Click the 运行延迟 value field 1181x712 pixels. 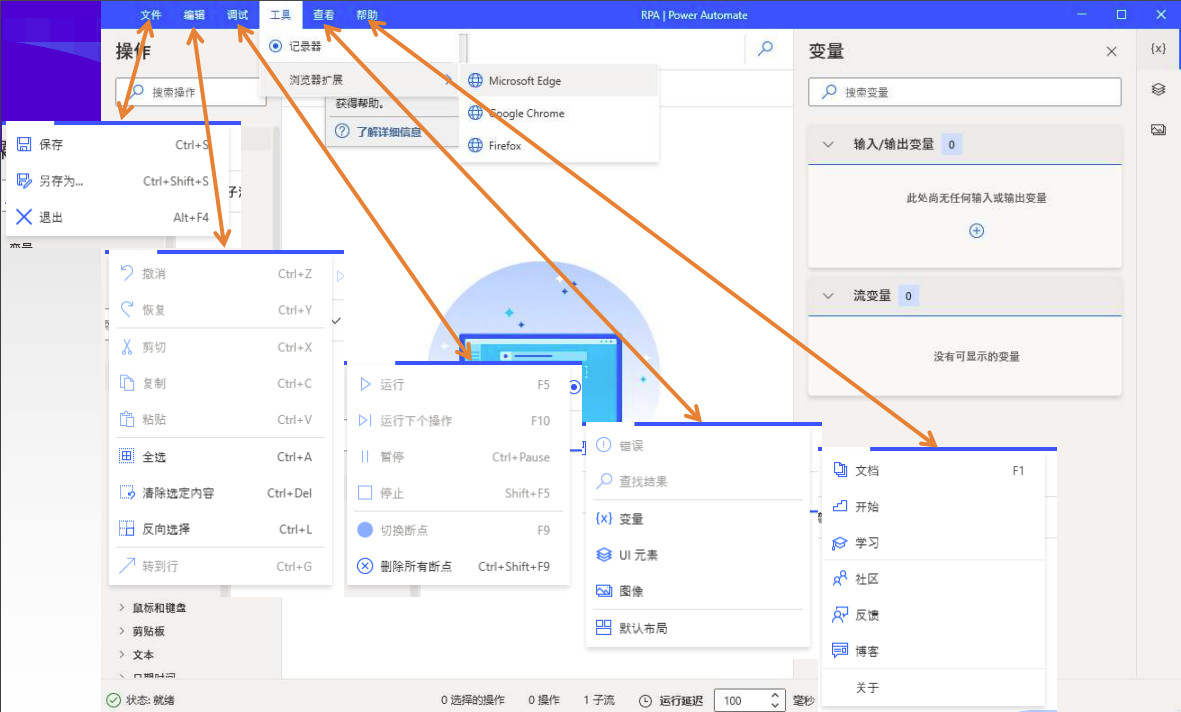[x=741, y=700]
